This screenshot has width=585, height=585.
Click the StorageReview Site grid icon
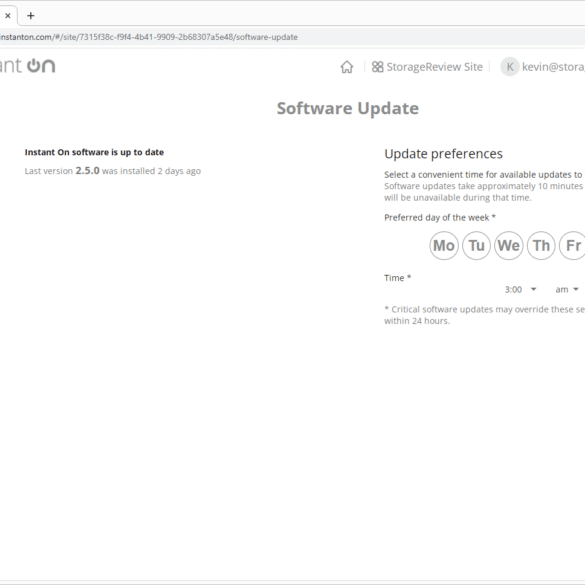(x=377, y=67)
